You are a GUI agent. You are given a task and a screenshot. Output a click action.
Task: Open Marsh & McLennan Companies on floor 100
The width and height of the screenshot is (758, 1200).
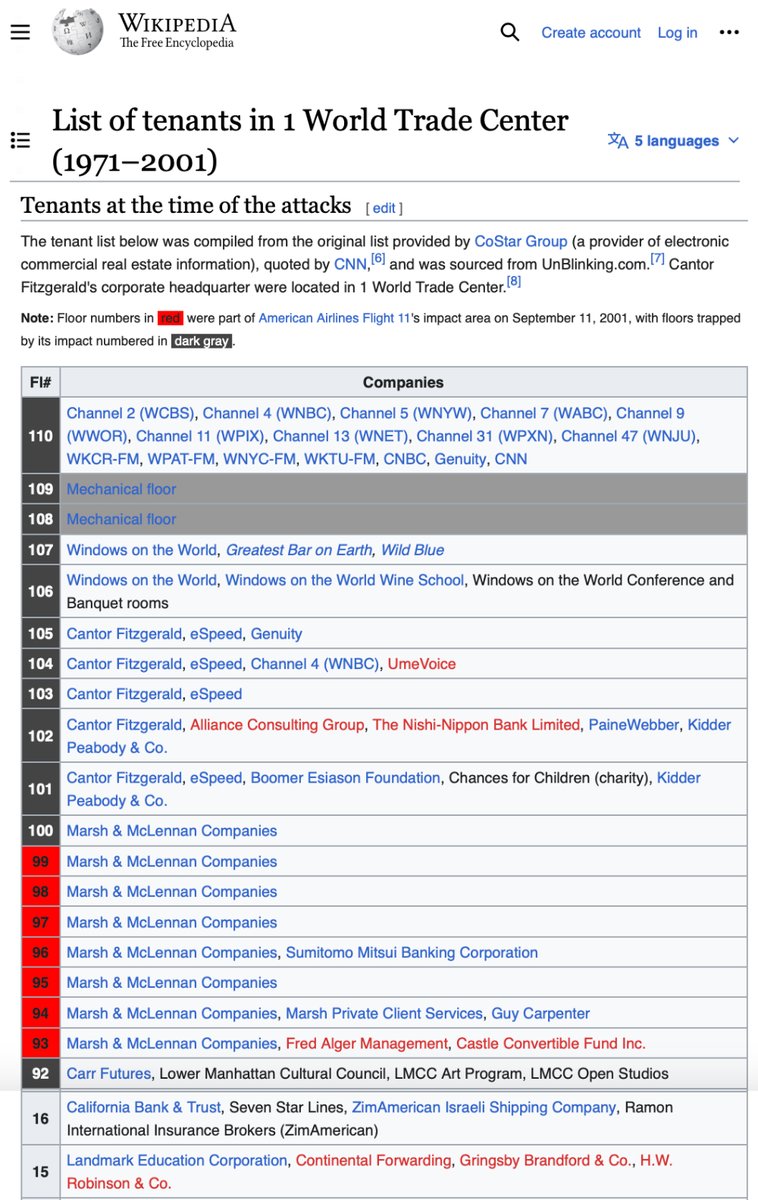tap(172, 831)
